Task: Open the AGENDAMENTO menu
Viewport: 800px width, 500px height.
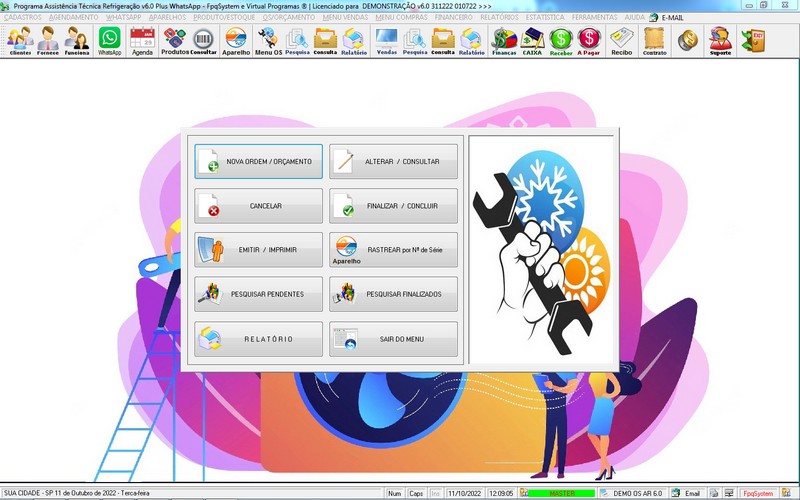Action: coord(73,17)
